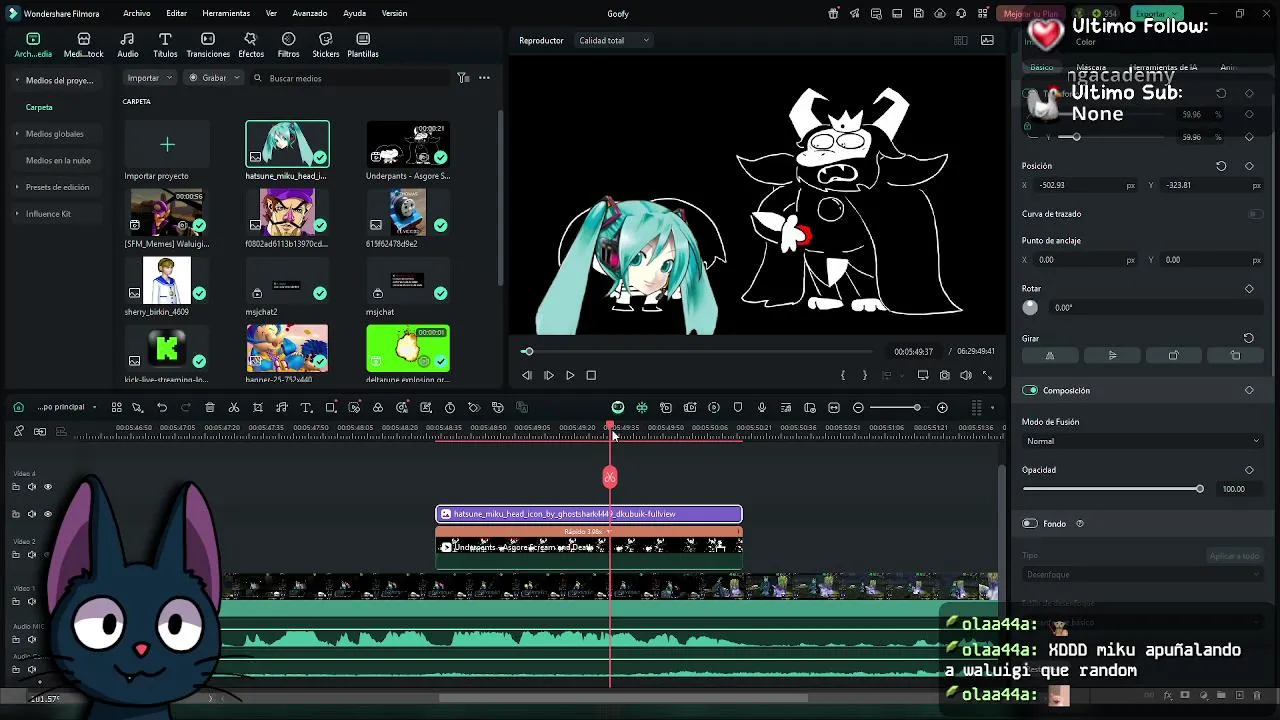Mute the Video 4 track
The height and width of the screenshot is (720, 1280).
point(31,487)
